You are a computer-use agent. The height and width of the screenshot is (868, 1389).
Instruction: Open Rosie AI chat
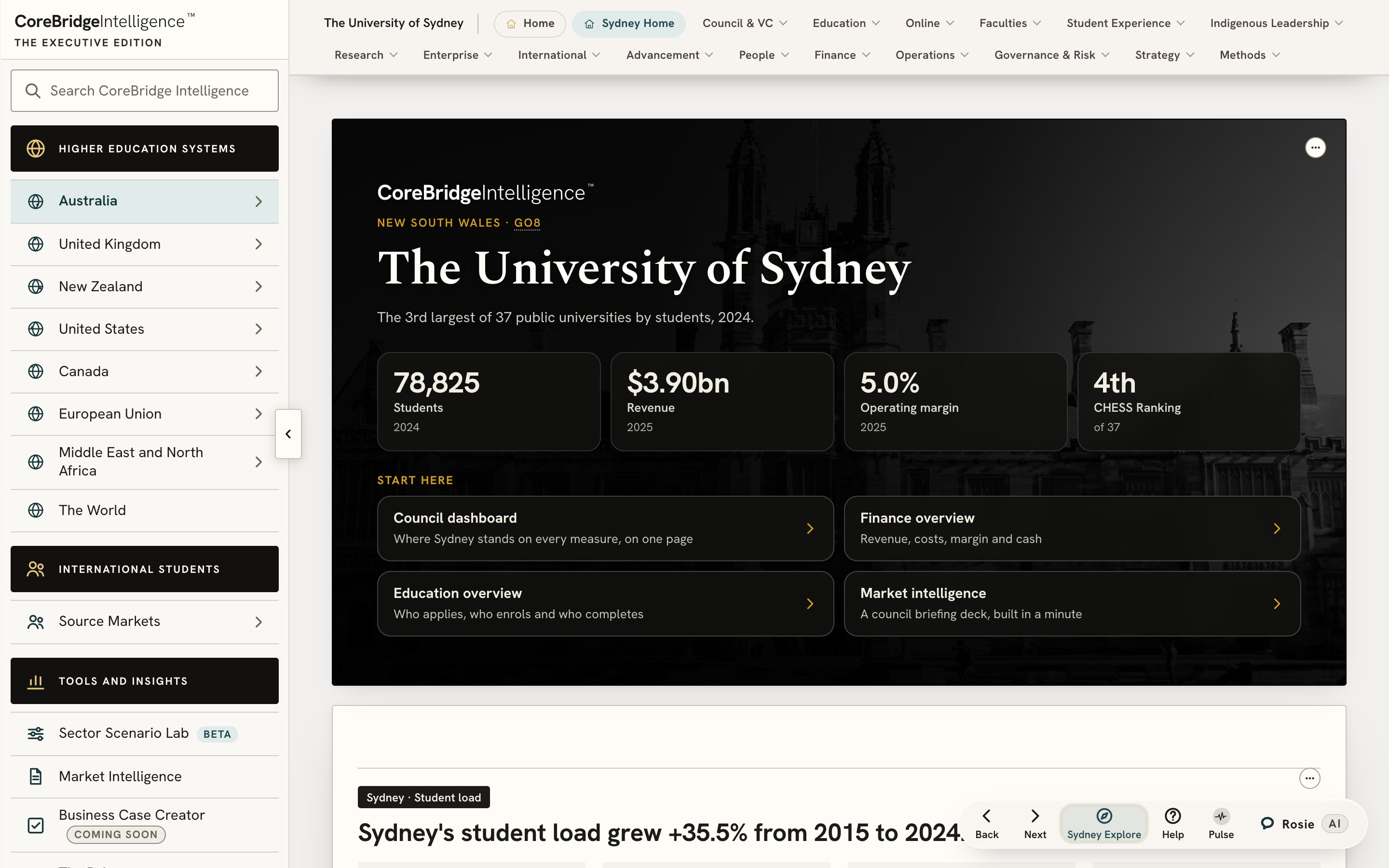(1304, 825)
